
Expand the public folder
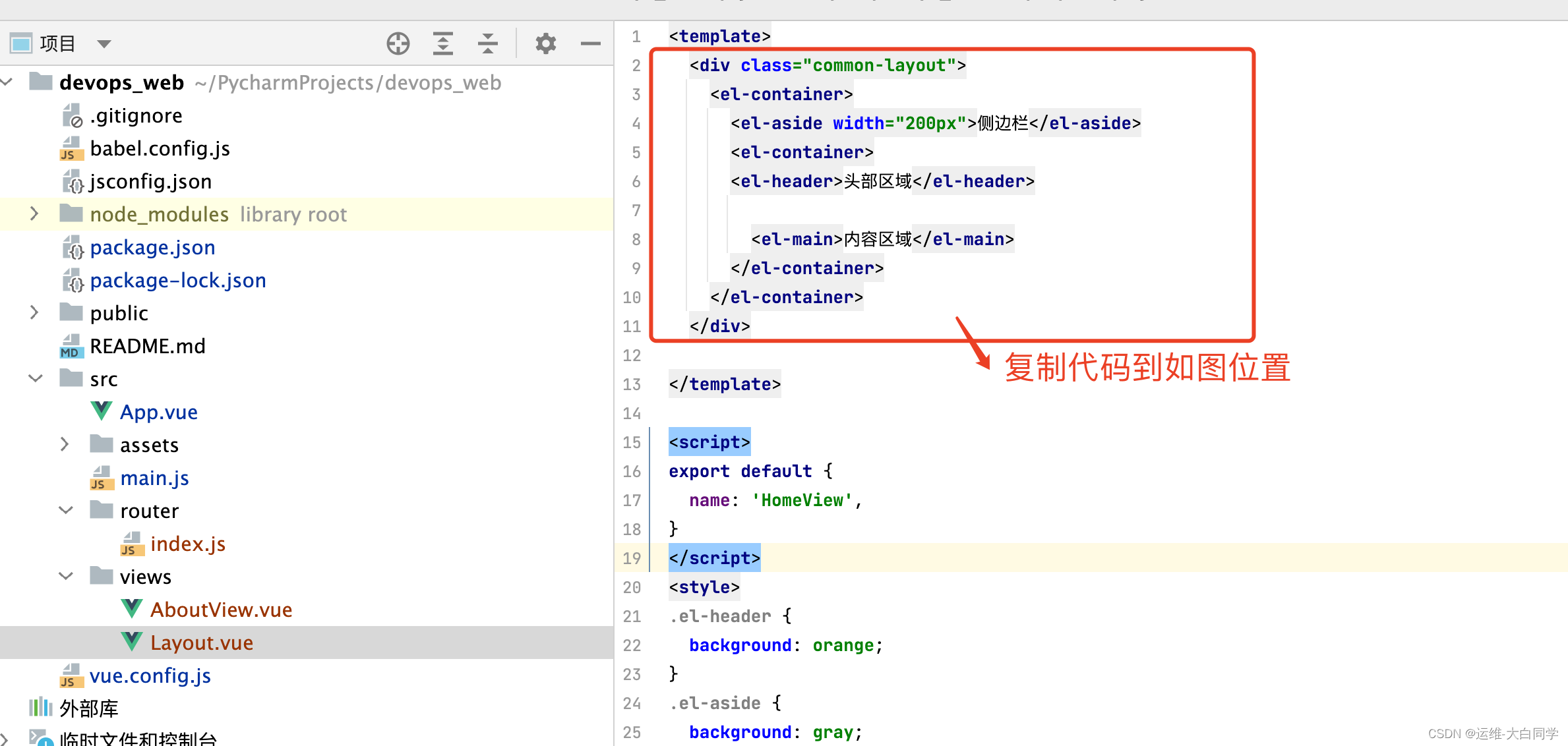(34, 312)
